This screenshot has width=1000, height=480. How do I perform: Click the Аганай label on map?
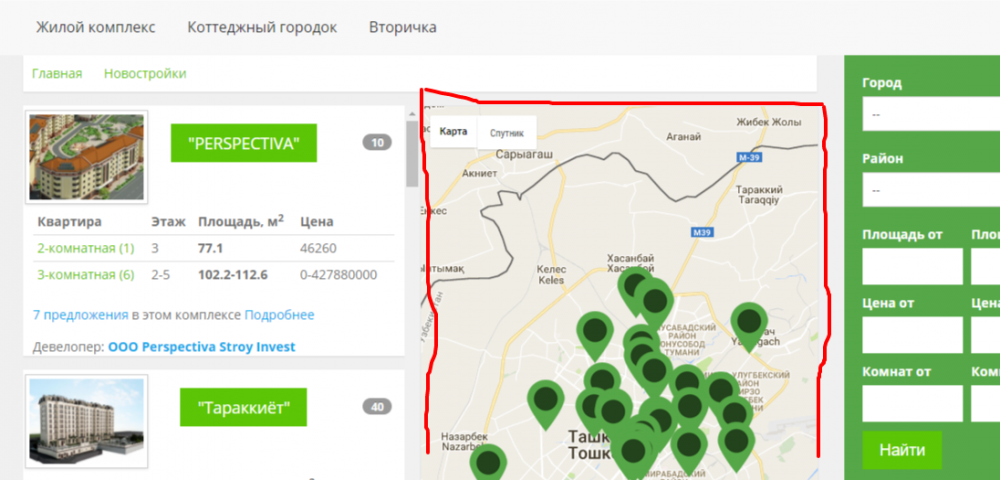(684, 136)
